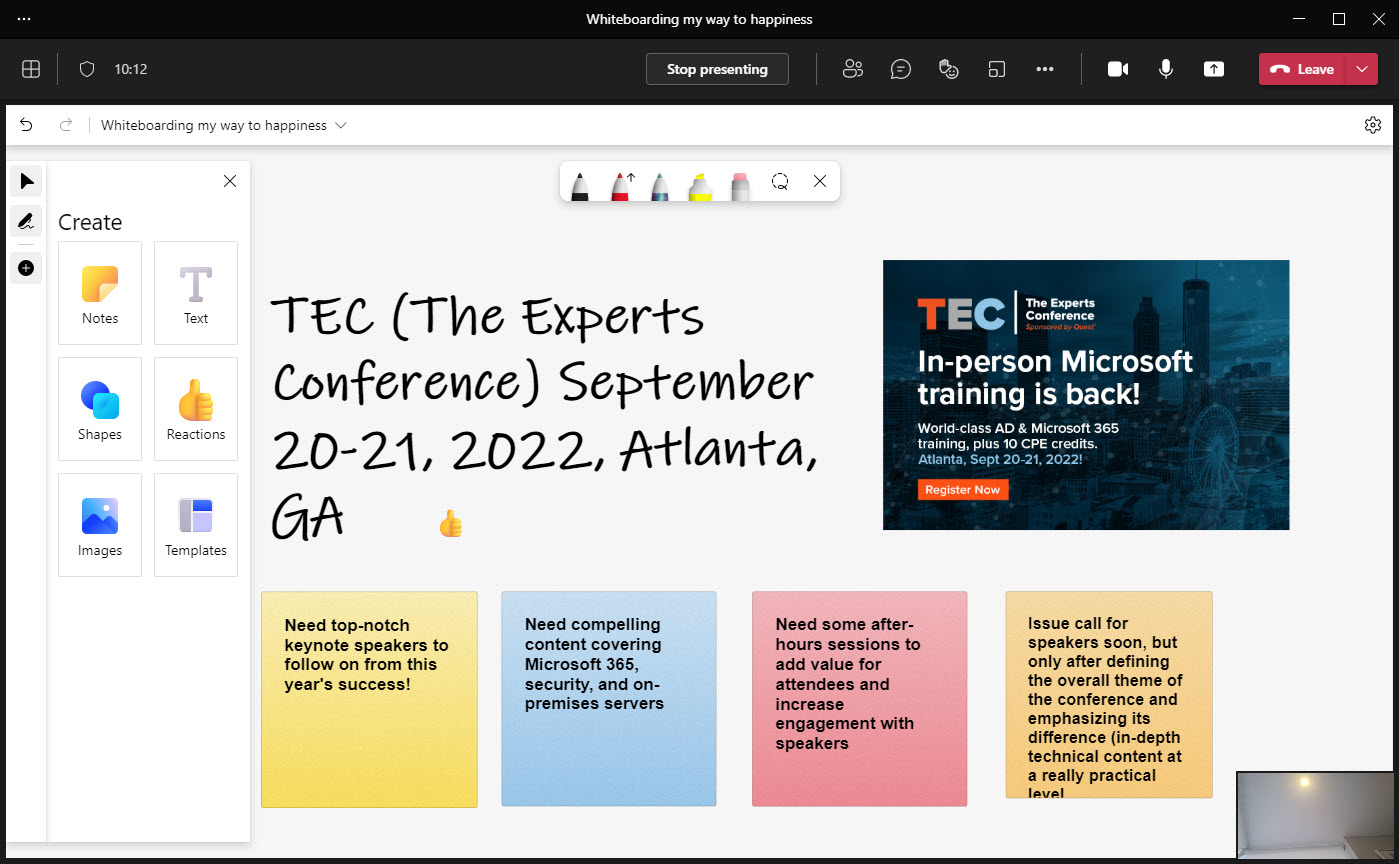Screen dimensions: 1399x864
Task: Select the lasso select tool
Action: click(780, 182)
